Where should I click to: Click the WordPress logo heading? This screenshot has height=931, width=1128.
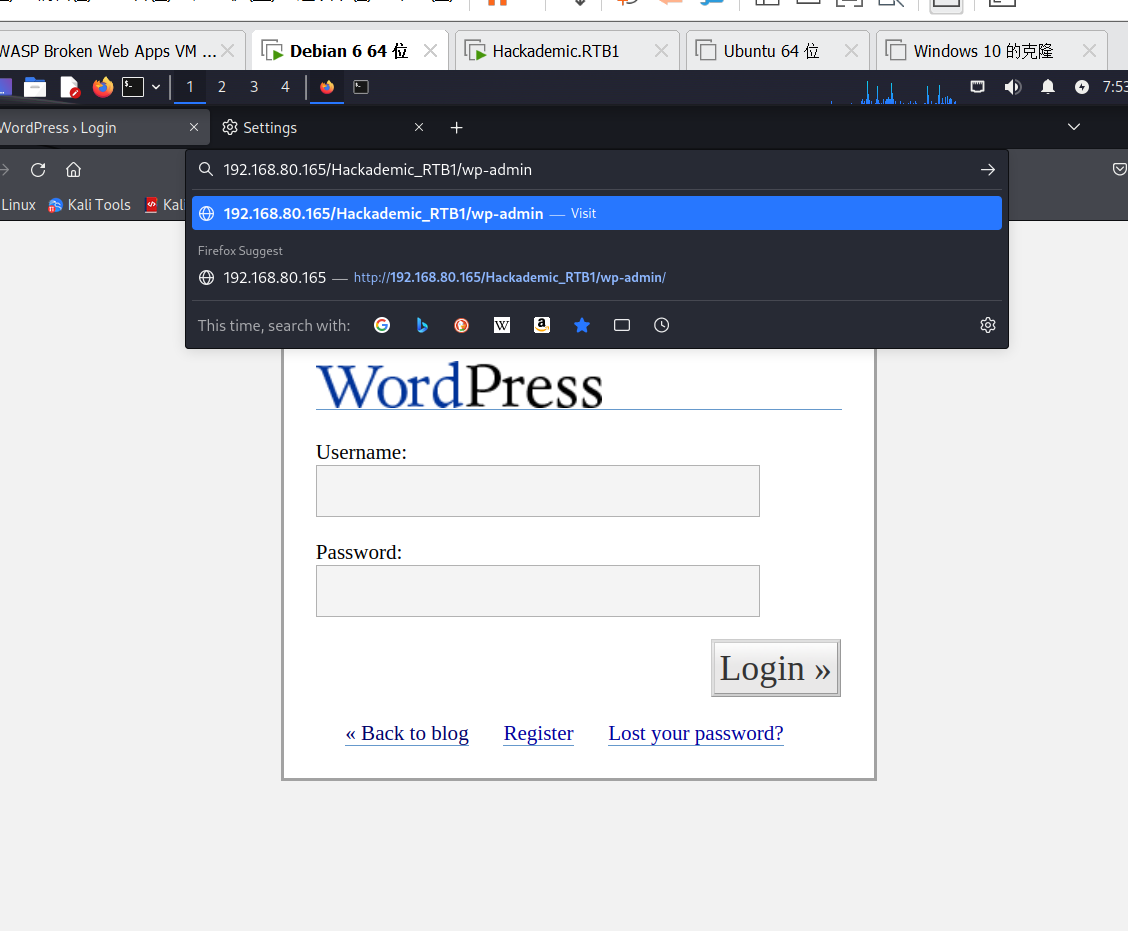(459, 386)
